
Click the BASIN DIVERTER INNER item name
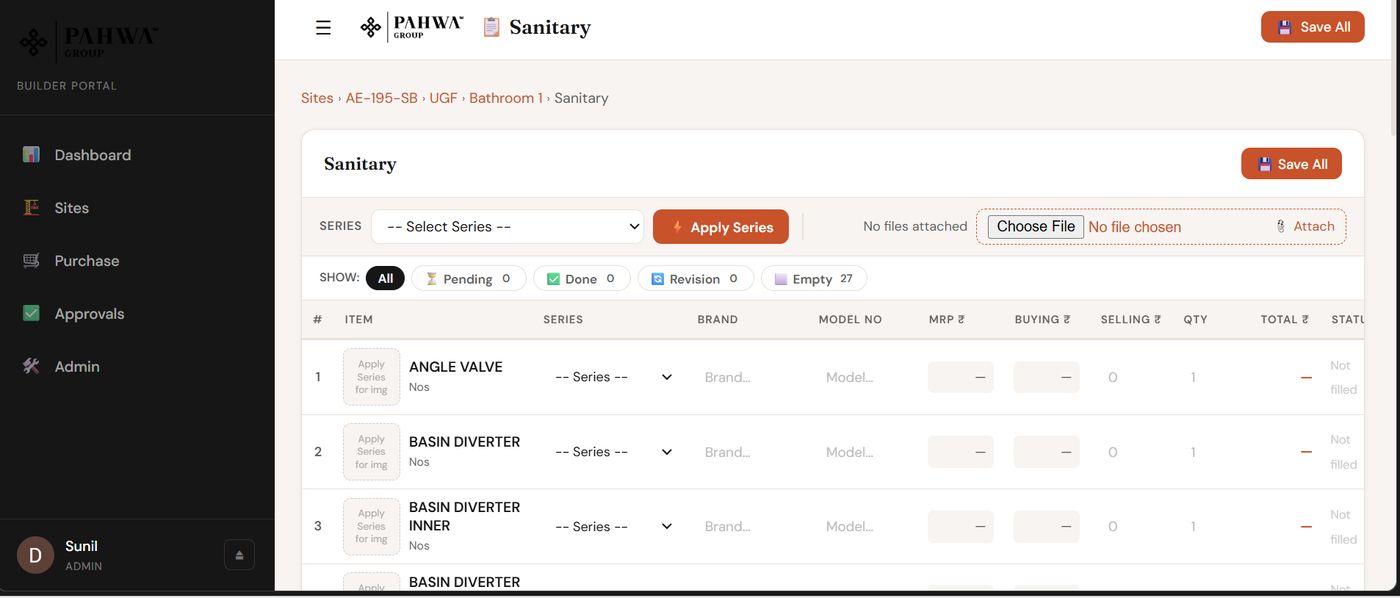coord(465,516)
